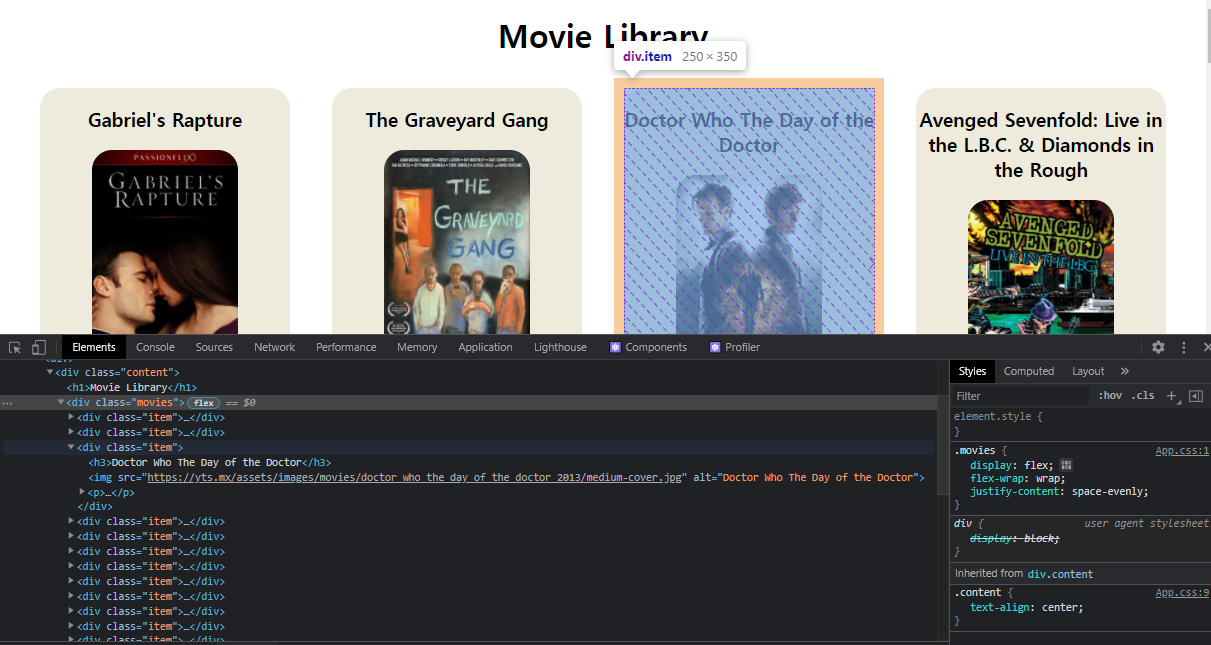Viewport: 1211px width, 645px height.
Task: Click the flex badge on the movies div
Action: tap(203, 402)
